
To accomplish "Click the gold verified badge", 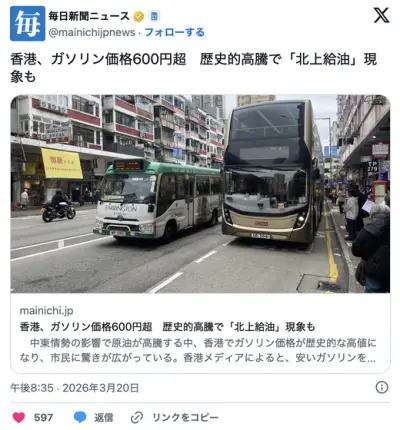I will 139,16.
